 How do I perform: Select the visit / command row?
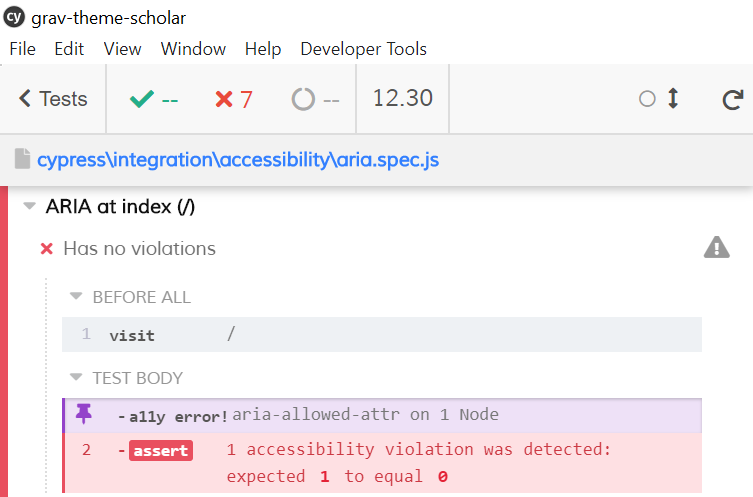[380, 335]
